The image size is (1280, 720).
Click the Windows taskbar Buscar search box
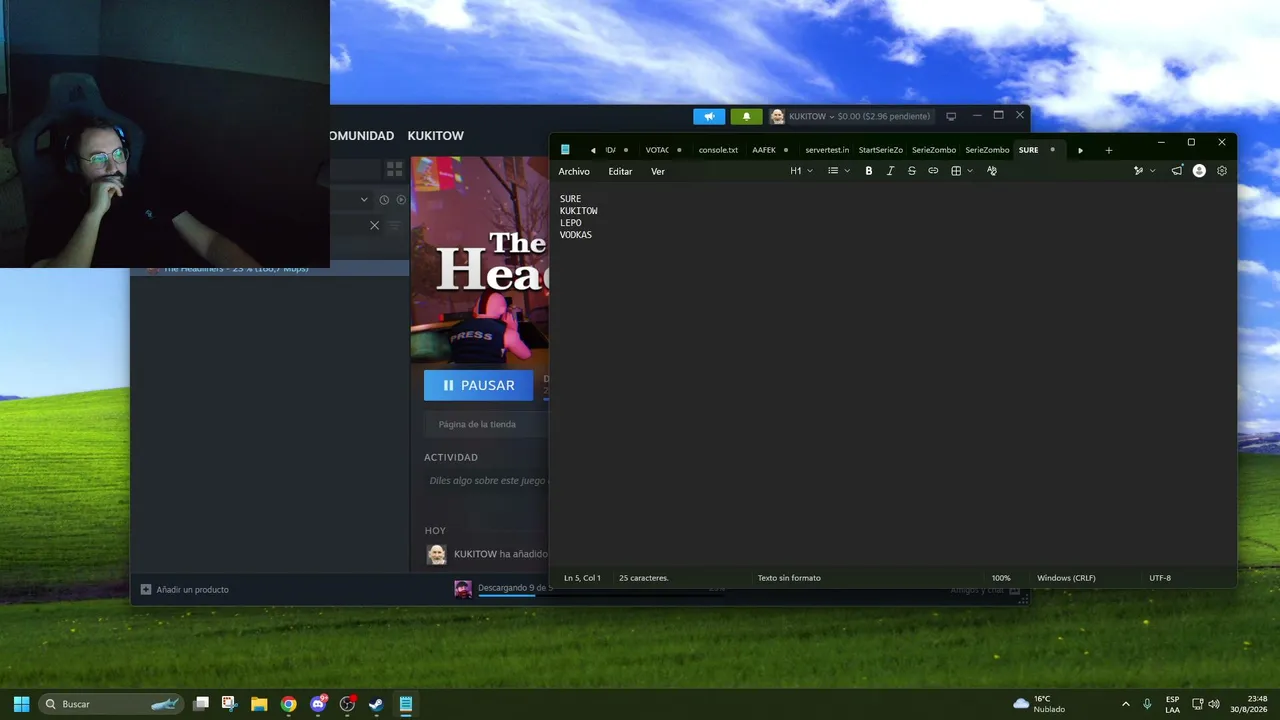tap(112, 704)
